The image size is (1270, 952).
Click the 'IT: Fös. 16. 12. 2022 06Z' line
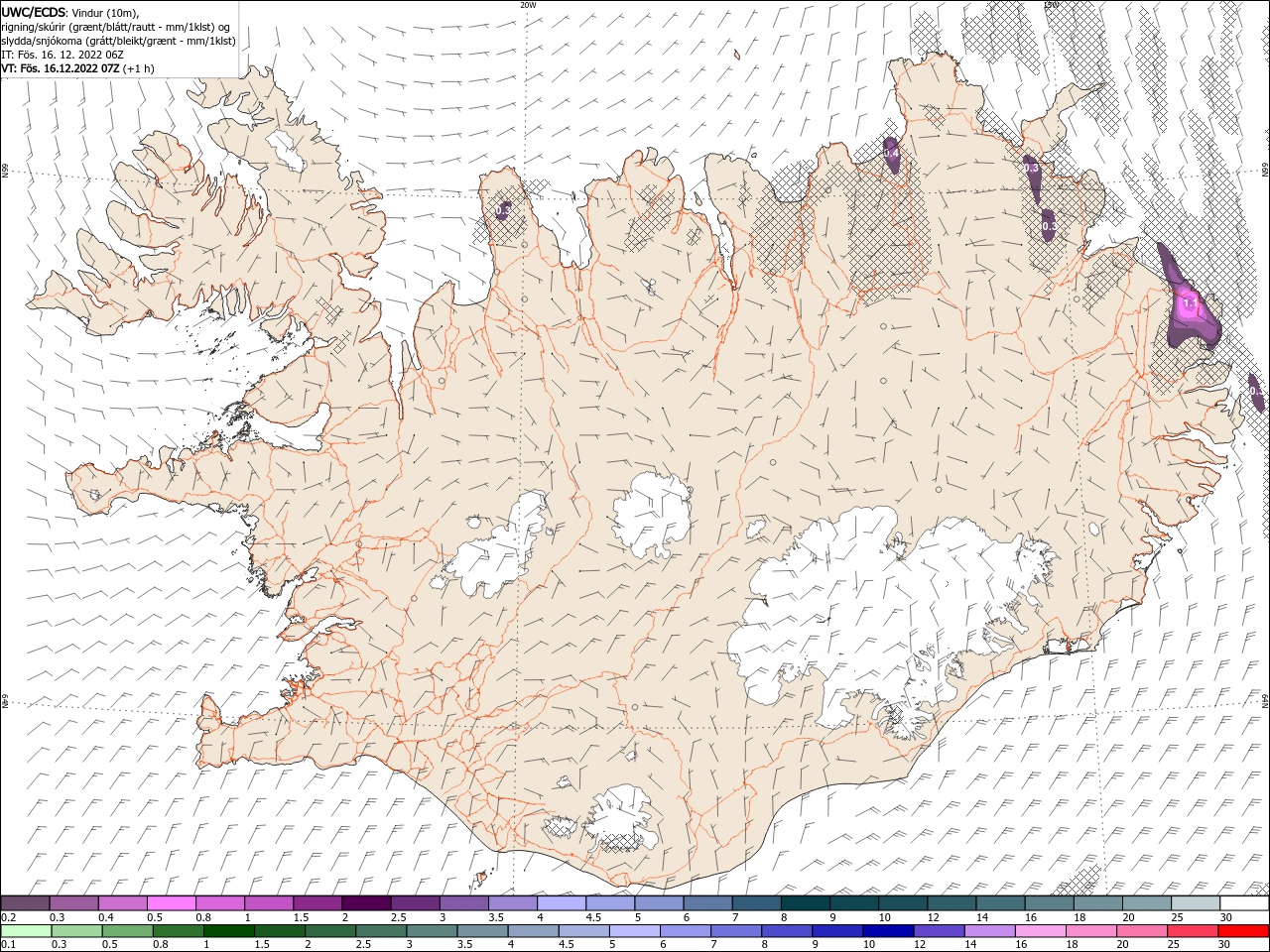pyautogui.click(x=63, y=55)
